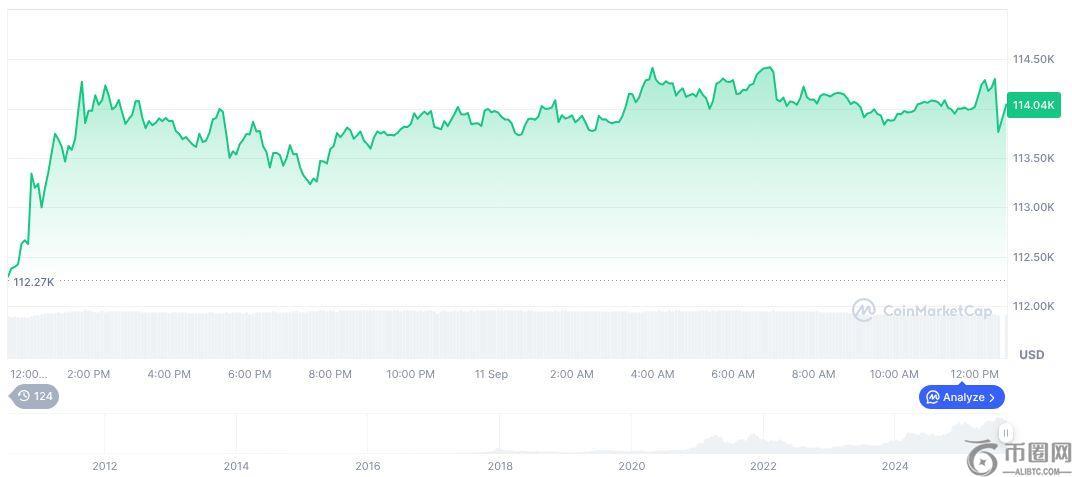Click the 112.00K price axis label

pyautogui.click(x=1034, y=306)
